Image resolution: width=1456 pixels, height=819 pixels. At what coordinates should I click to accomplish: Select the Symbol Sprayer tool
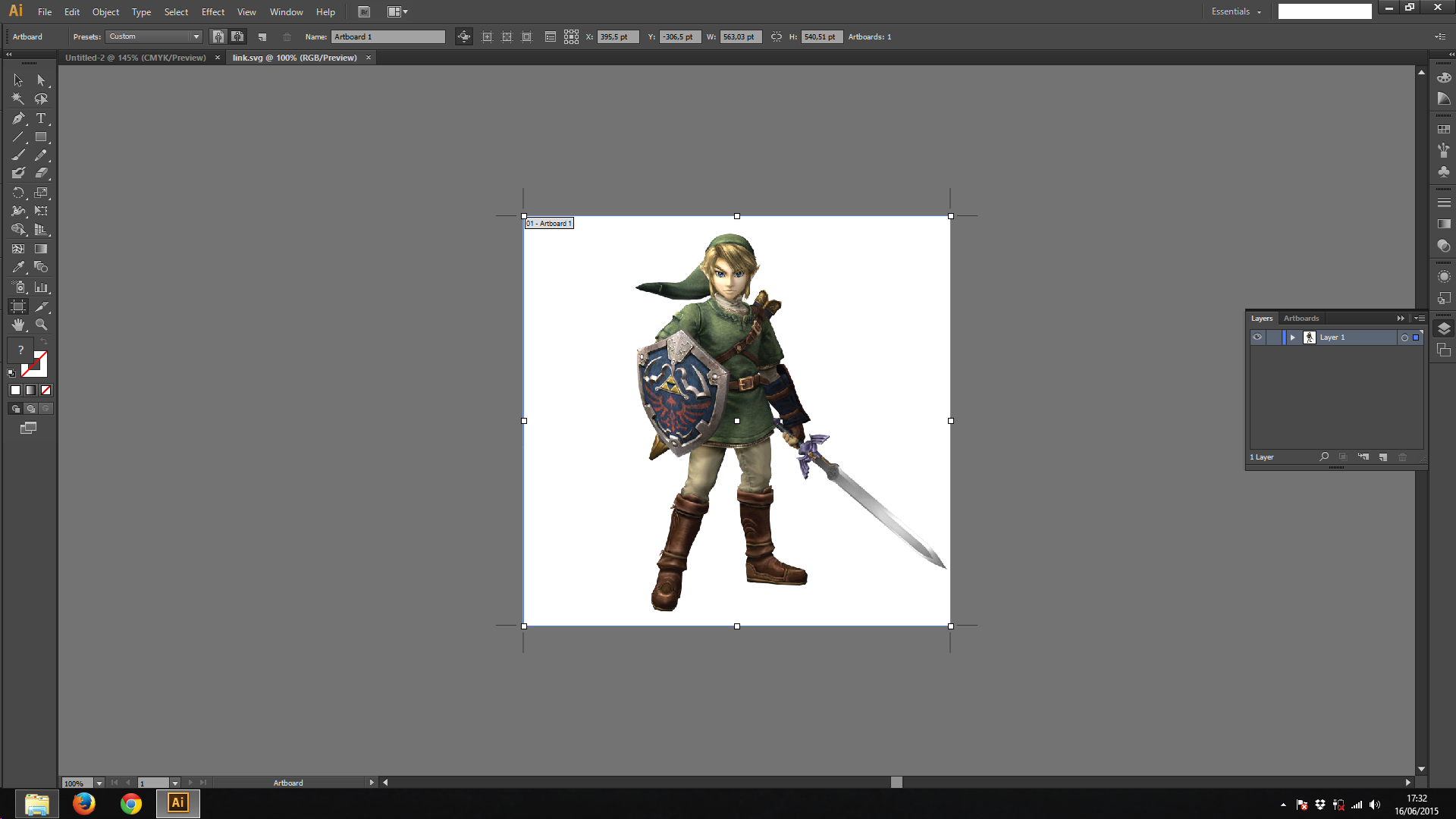18,287
